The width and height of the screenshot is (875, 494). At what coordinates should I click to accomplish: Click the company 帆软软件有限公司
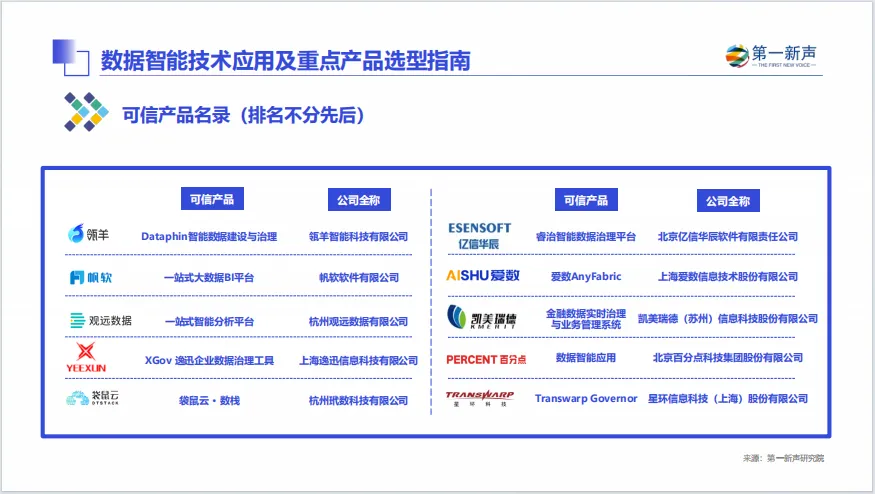point(359,277)
